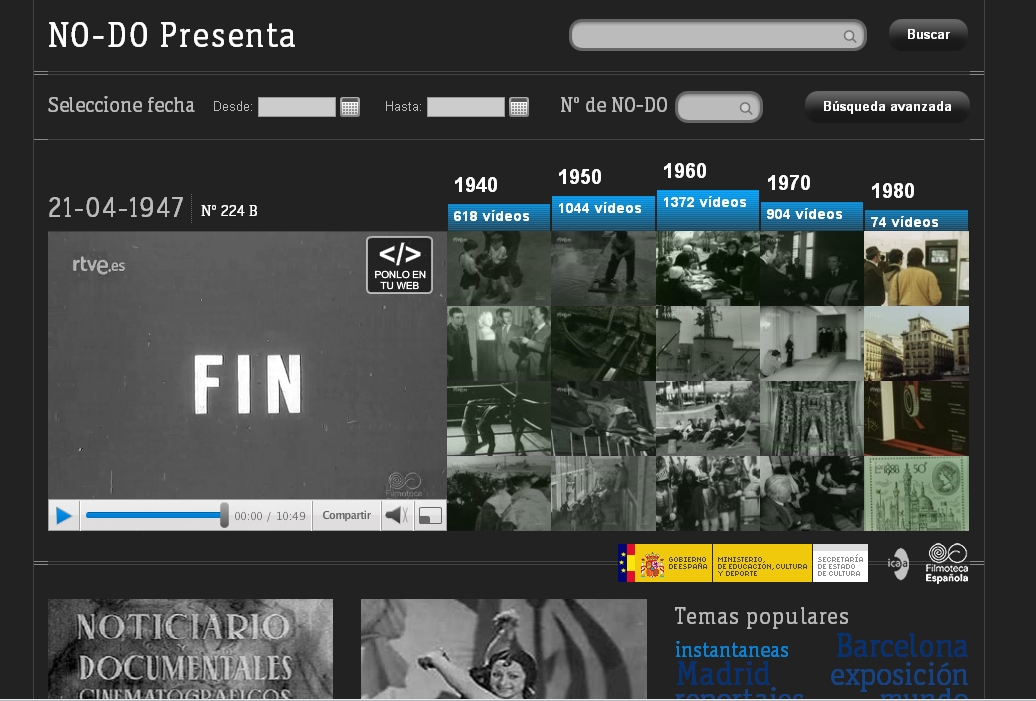Click the Buscar button

click(928, 35)
